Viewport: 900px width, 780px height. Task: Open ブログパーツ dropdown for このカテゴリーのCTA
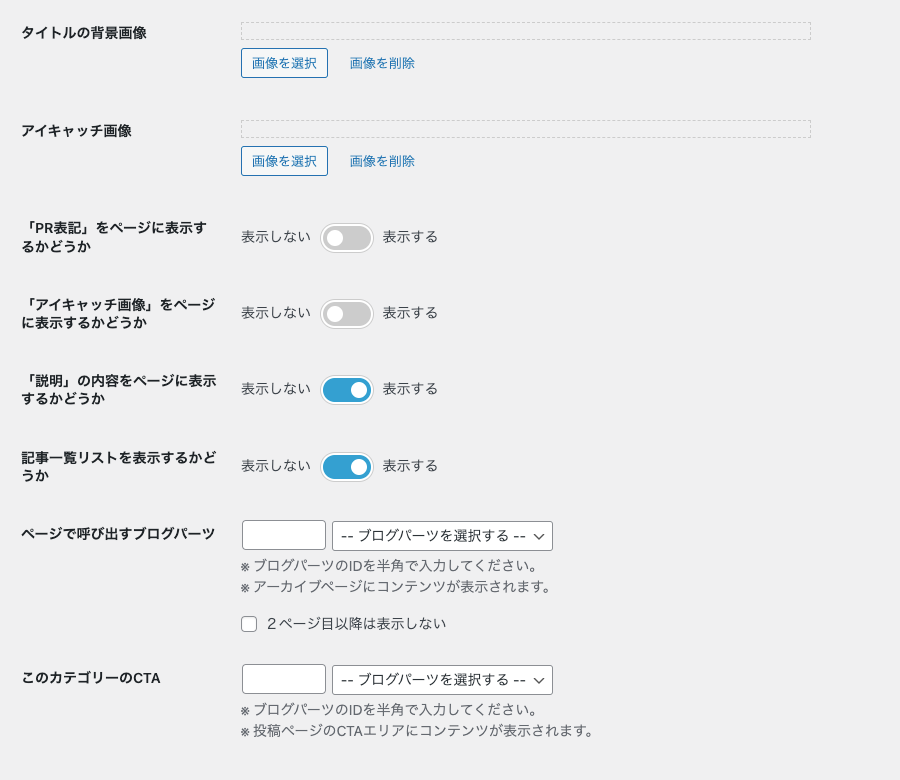click(443, 680)
